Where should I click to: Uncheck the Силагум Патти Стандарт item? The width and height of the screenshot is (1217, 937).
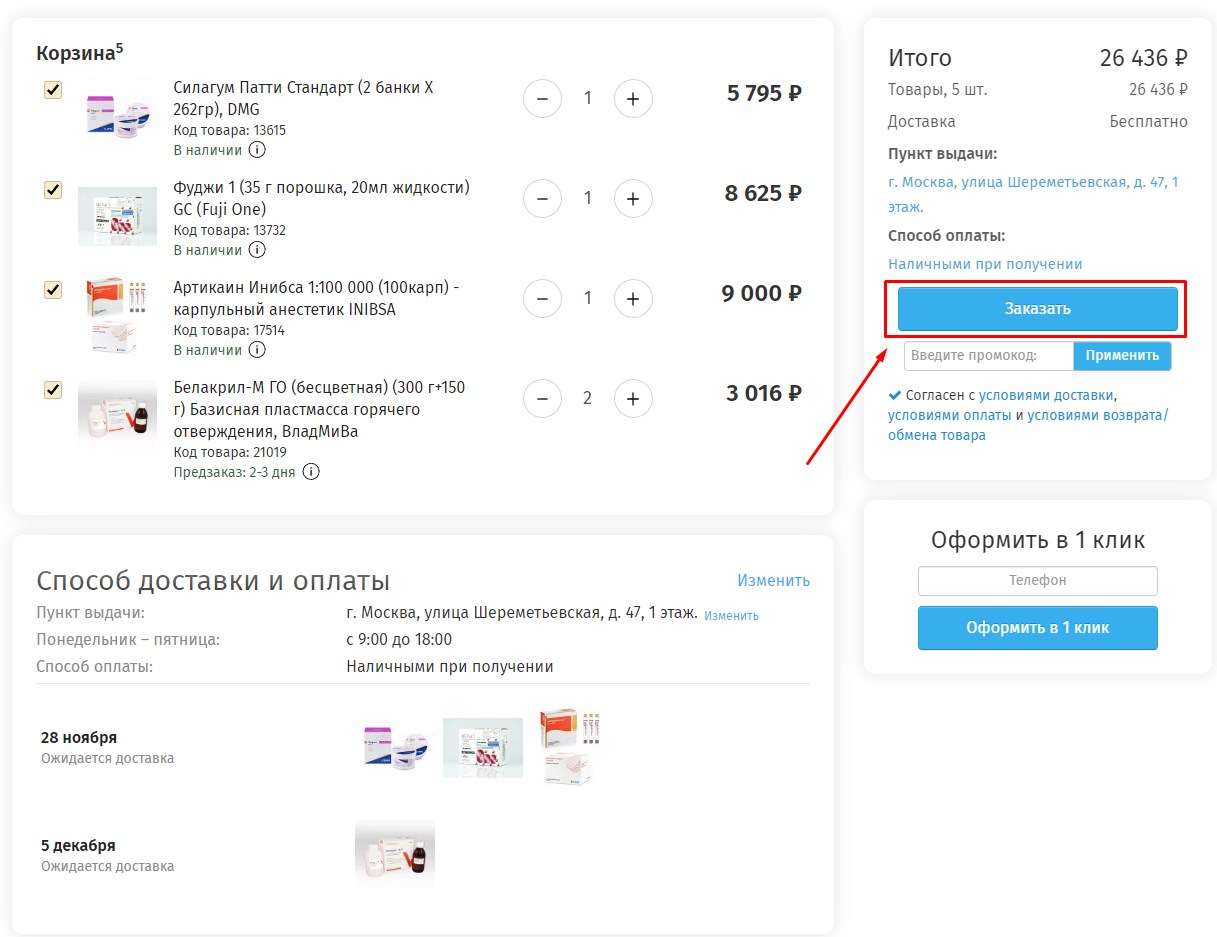pos(53,90)
